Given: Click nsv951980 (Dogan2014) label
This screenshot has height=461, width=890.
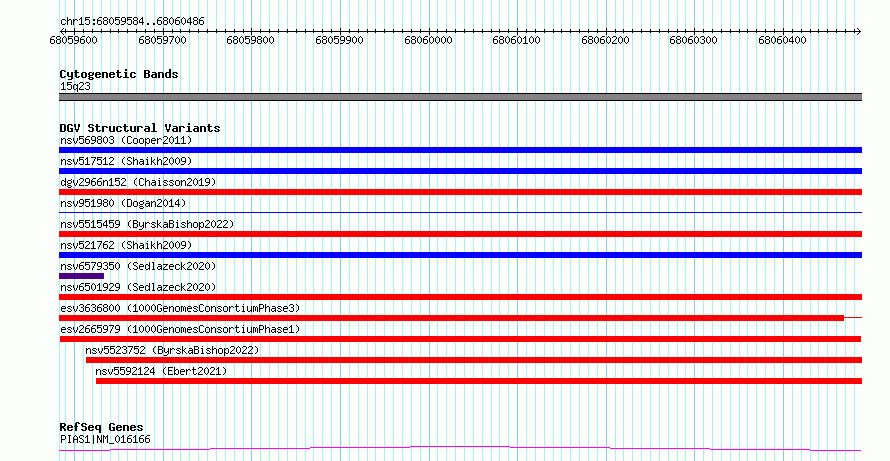Looking at the screenshot, I should [123, 203].
